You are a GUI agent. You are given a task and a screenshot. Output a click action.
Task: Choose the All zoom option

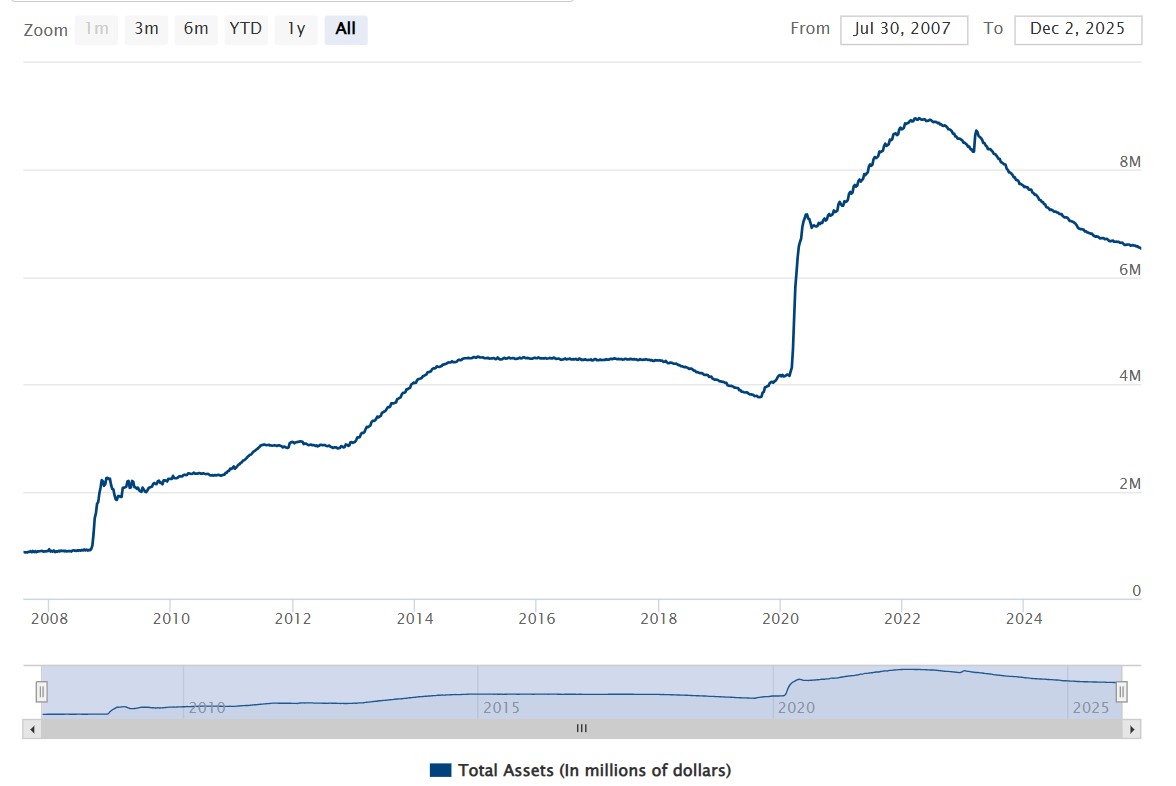point(346,29)
